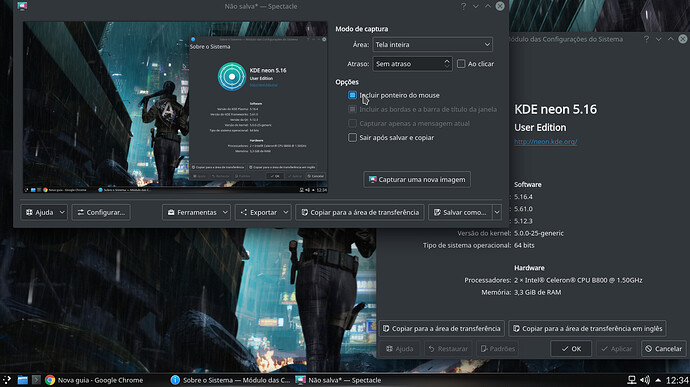Open the Ferramentas menu button

tap(196, 212)
